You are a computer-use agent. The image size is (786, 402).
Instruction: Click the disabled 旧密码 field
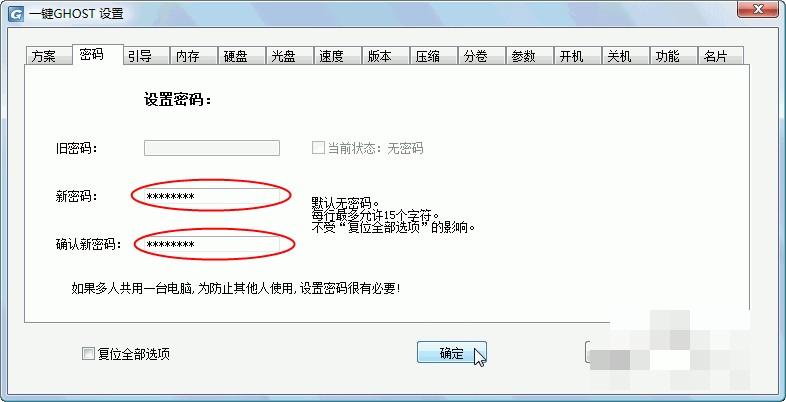click(x=212, y=148)
